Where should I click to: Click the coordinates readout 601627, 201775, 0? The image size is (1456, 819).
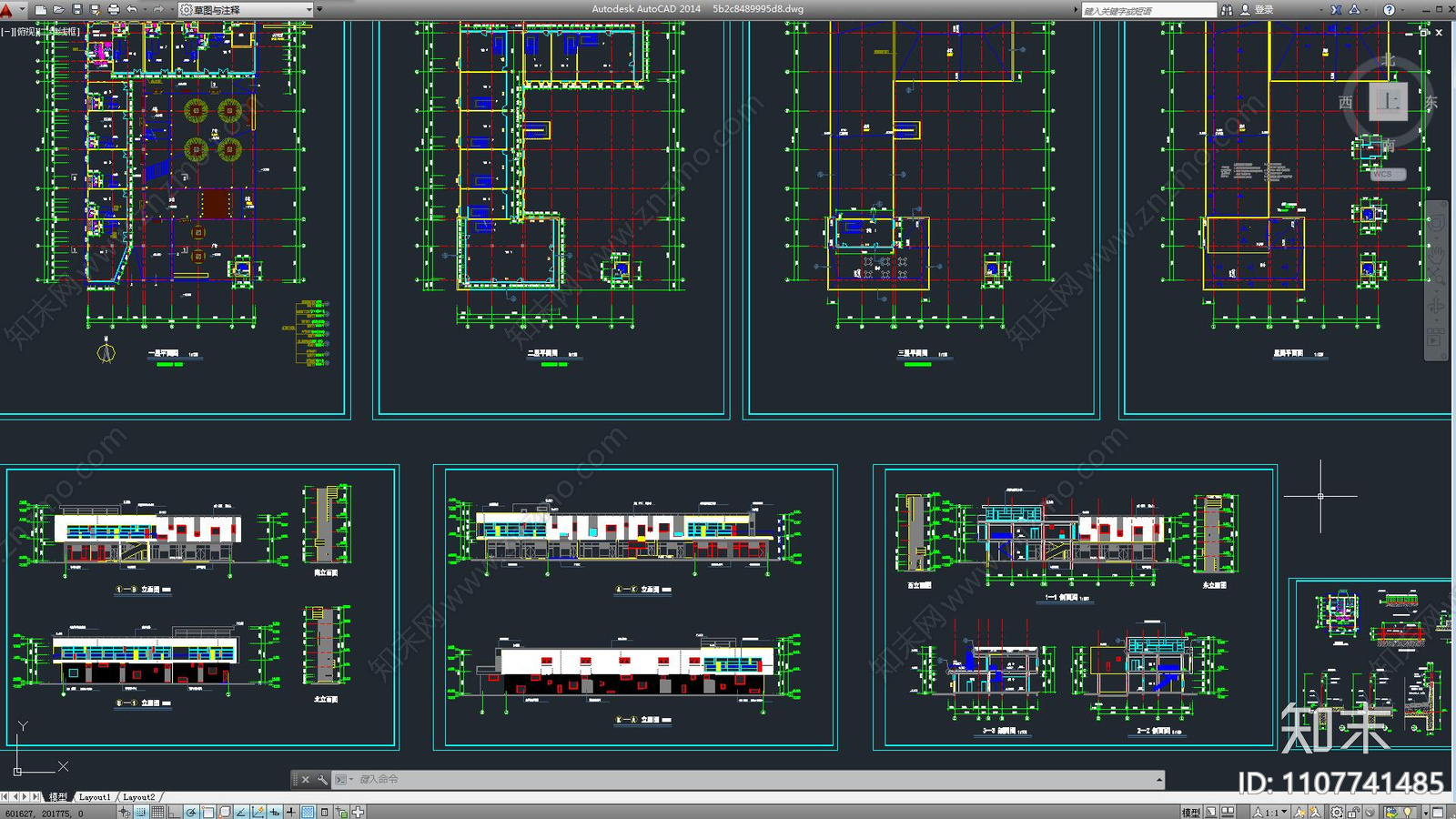click(45, 813)
